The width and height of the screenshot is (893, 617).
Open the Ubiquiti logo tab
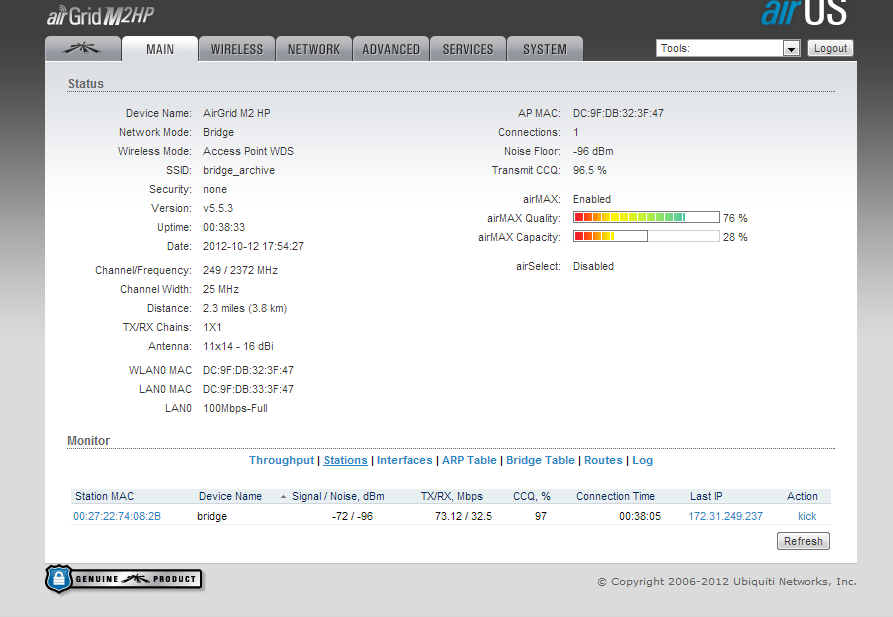point(83,49)
